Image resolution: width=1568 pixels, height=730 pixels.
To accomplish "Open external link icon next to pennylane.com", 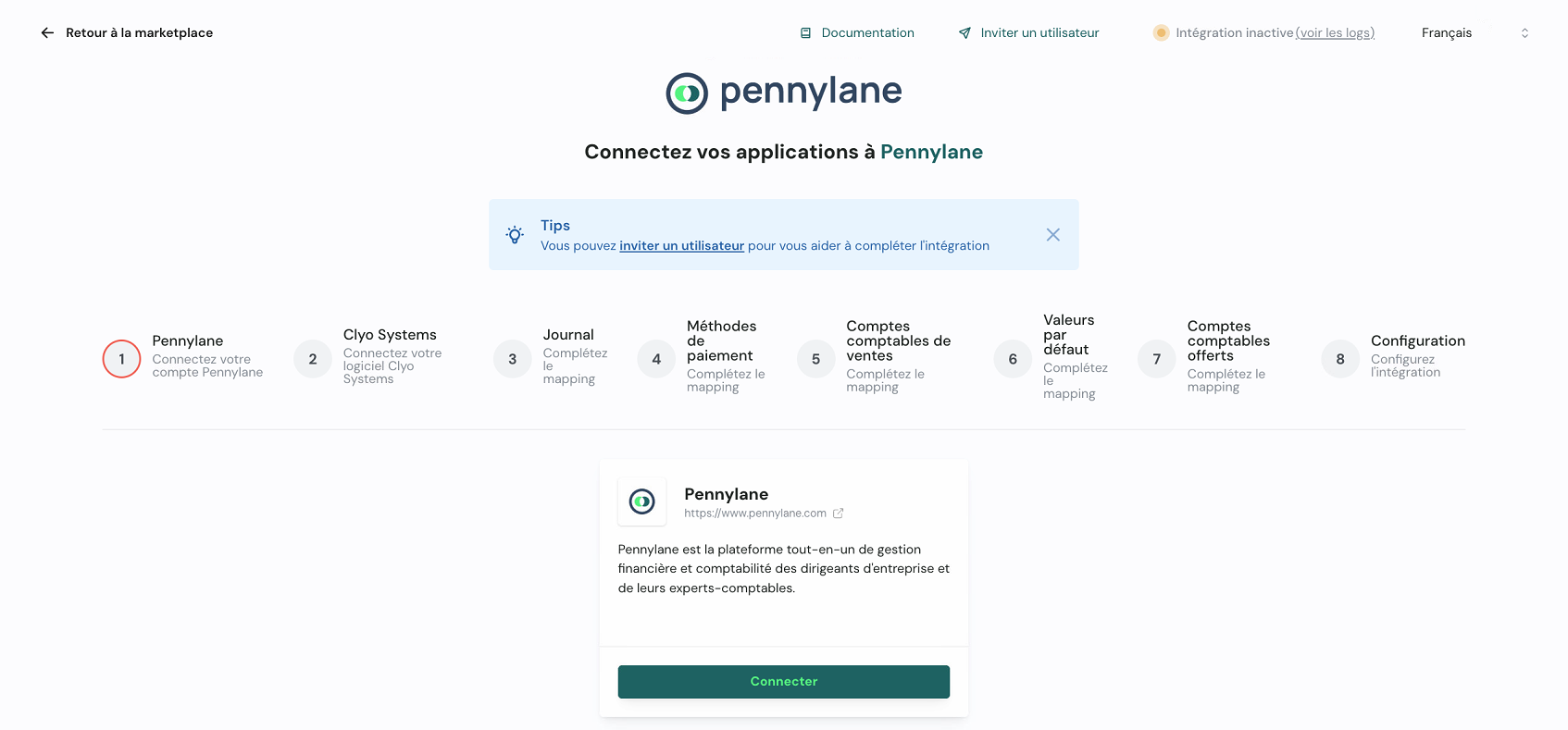I will point(838,513).
